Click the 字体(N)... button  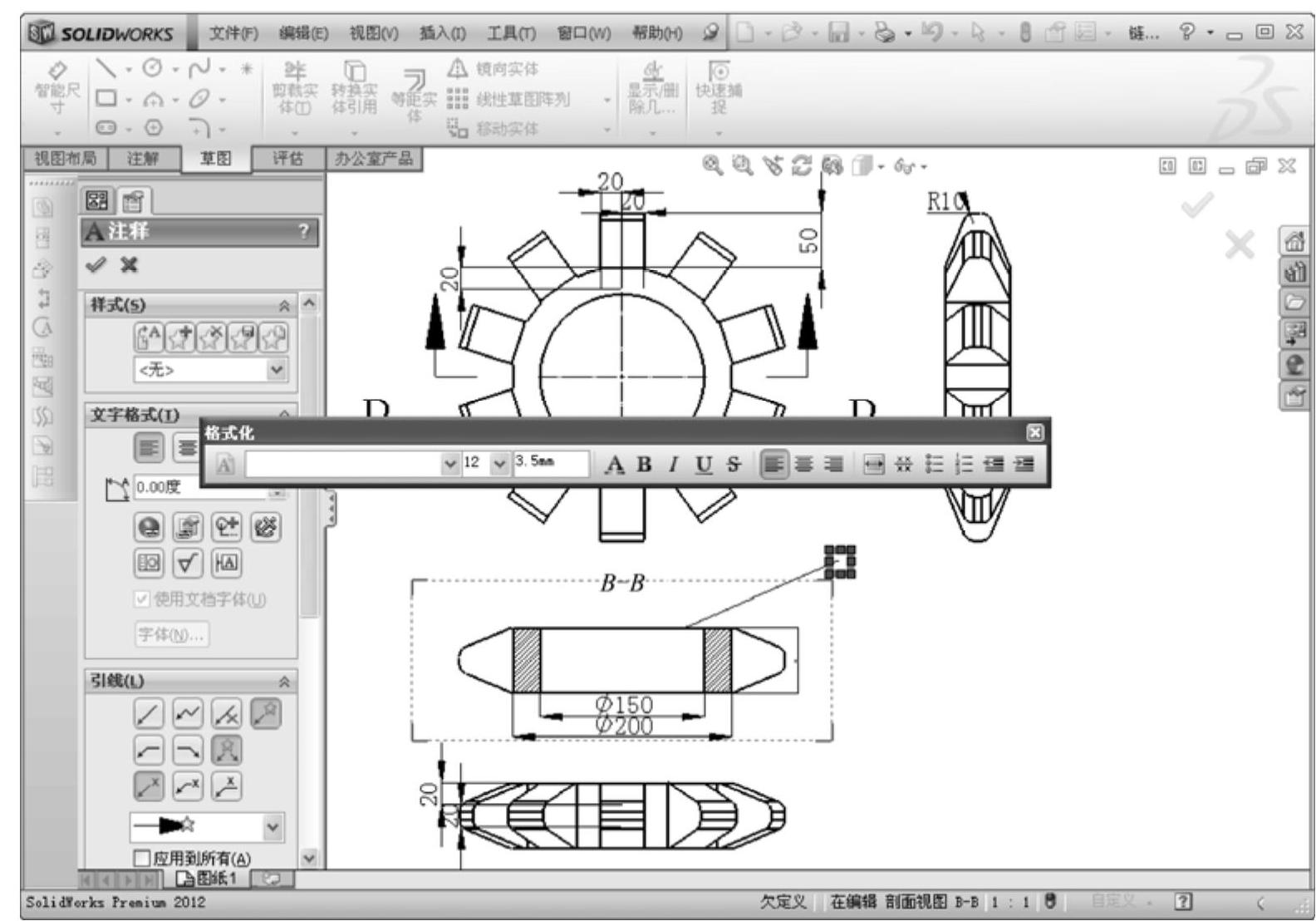(x=171, y=634)
